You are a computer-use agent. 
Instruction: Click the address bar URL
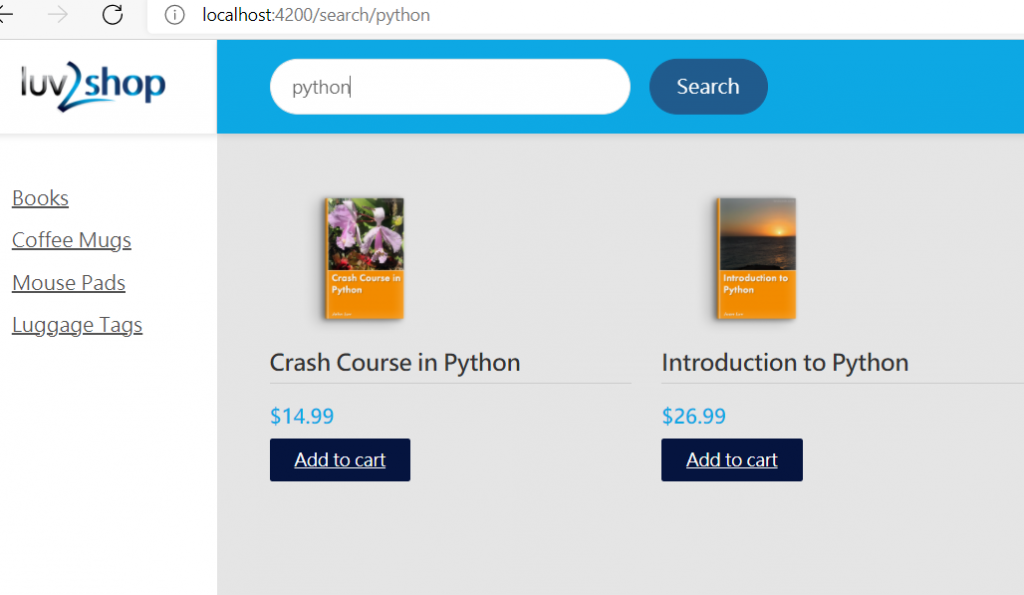(x=316, y=16)
